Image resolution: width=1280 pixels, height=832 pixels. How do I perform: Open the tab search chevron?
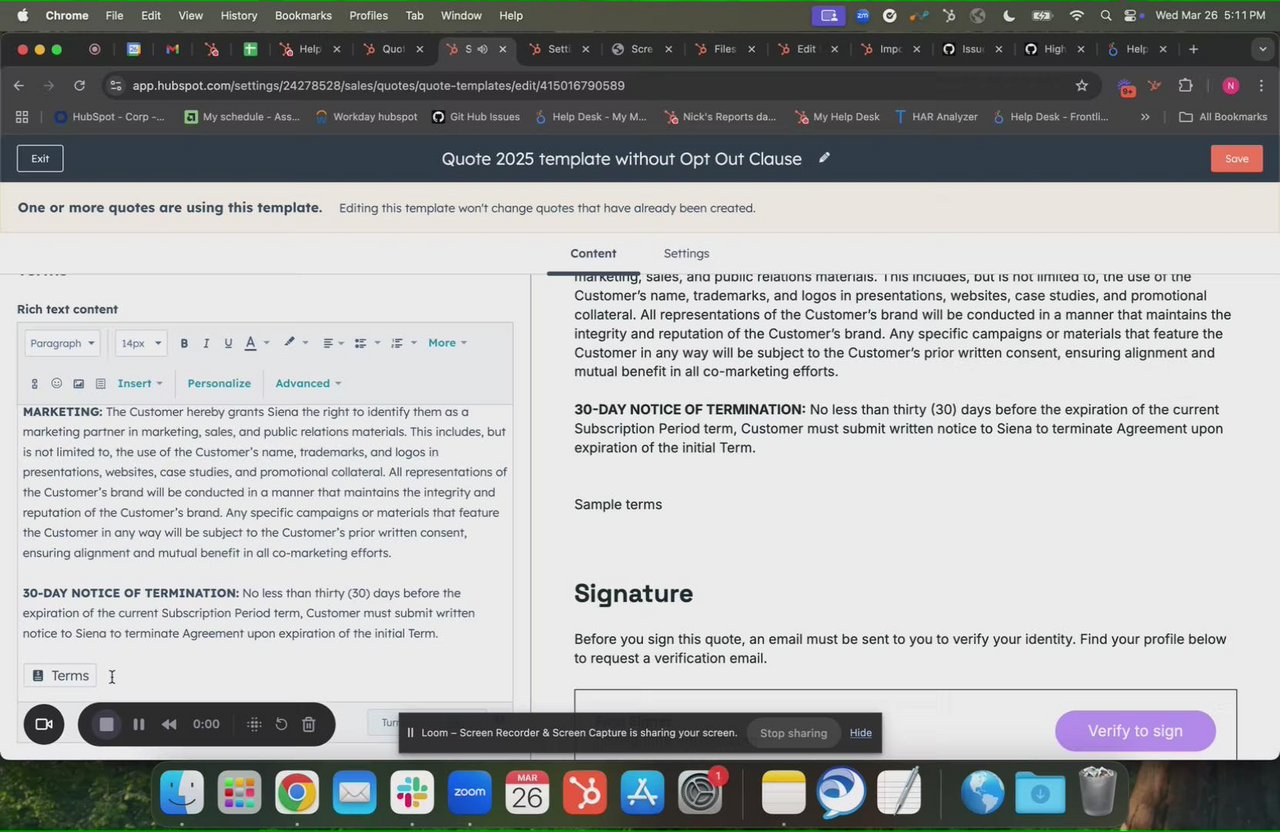click(1262, 49)
